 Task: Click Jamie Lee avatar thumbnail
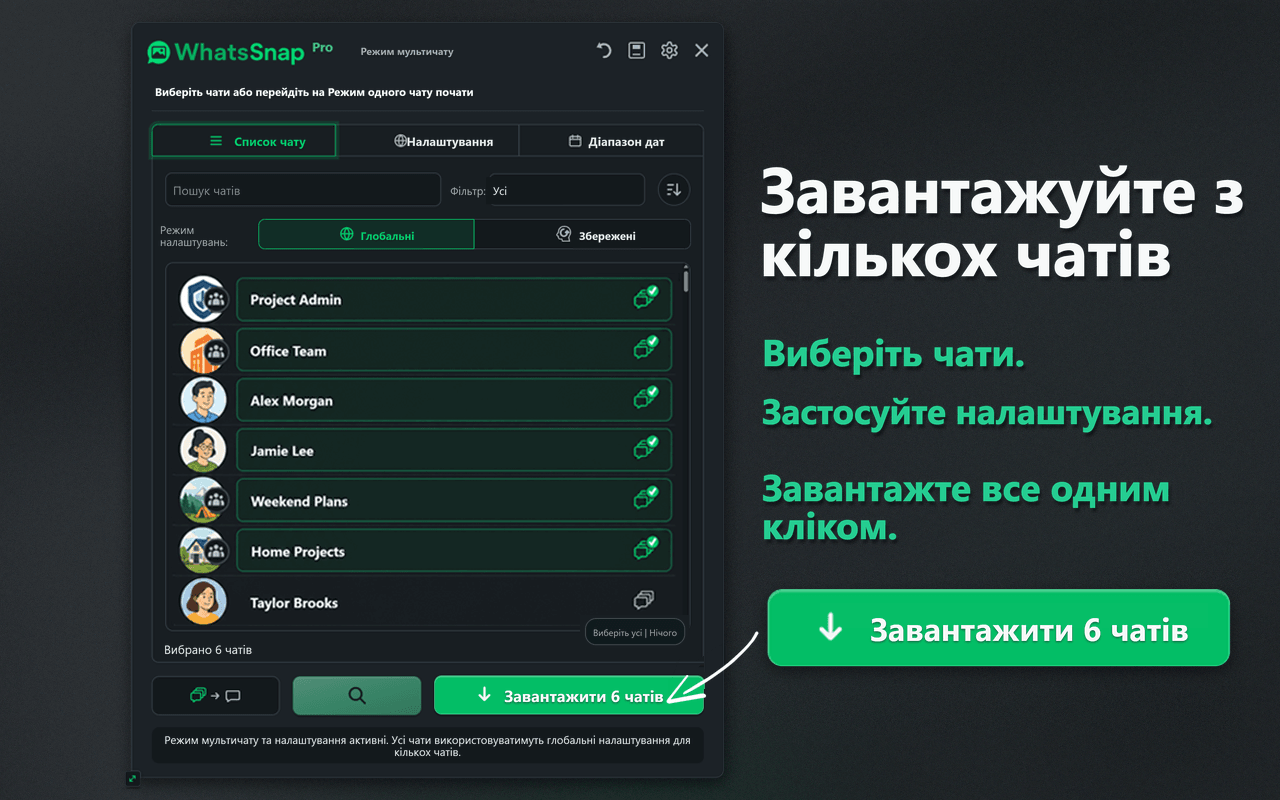coord(203,450)
